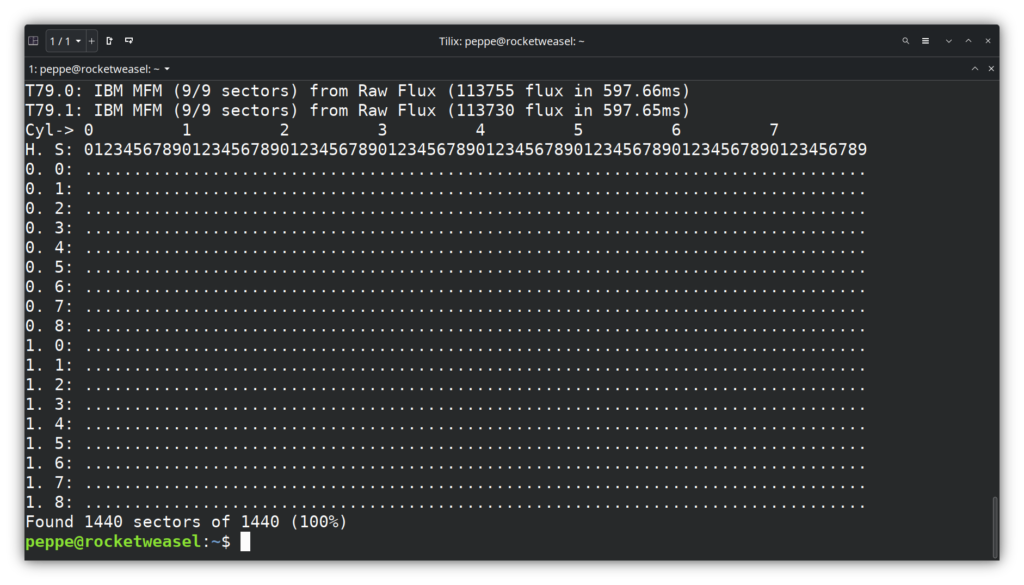Add a new session with the plus icon
Screen dimensions: 1024x585
coord(92,41)
